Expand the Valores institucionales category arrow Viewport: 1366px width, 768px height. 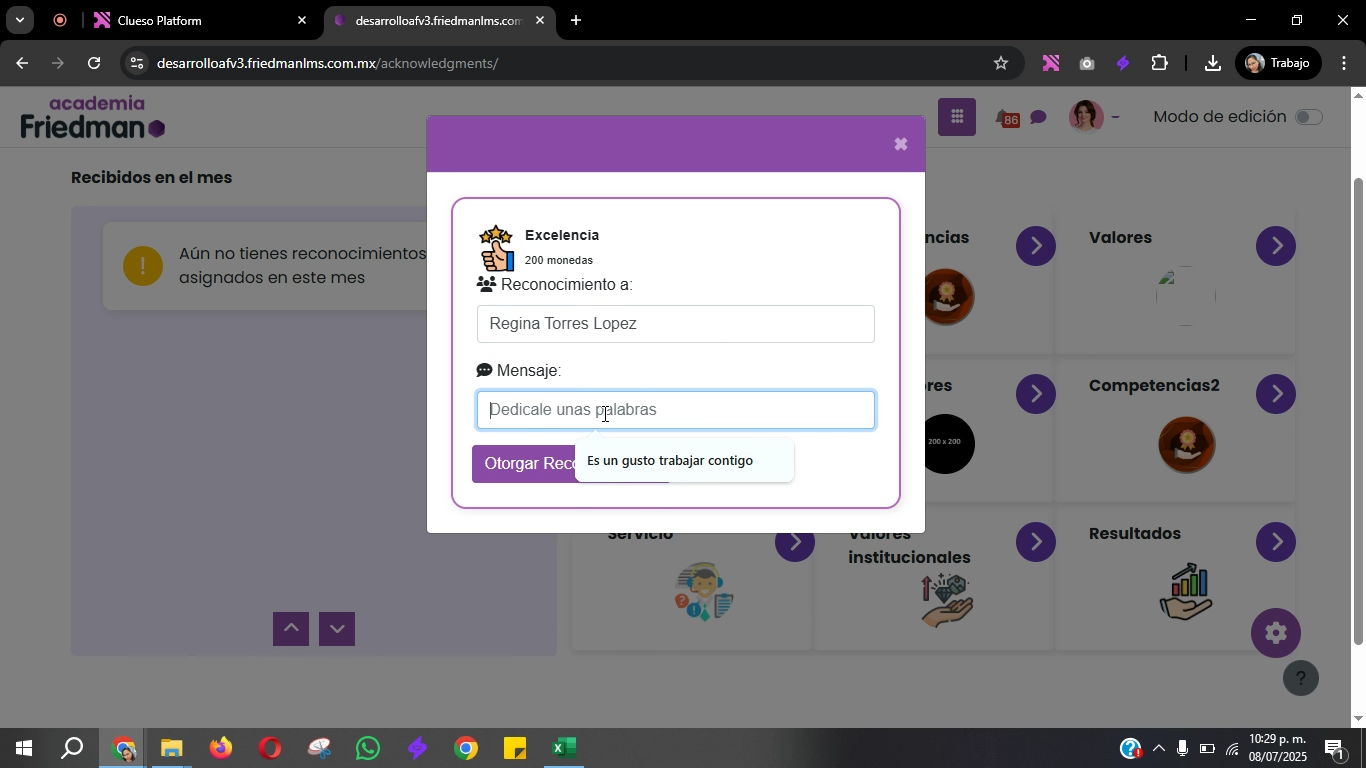[1036, 542]
